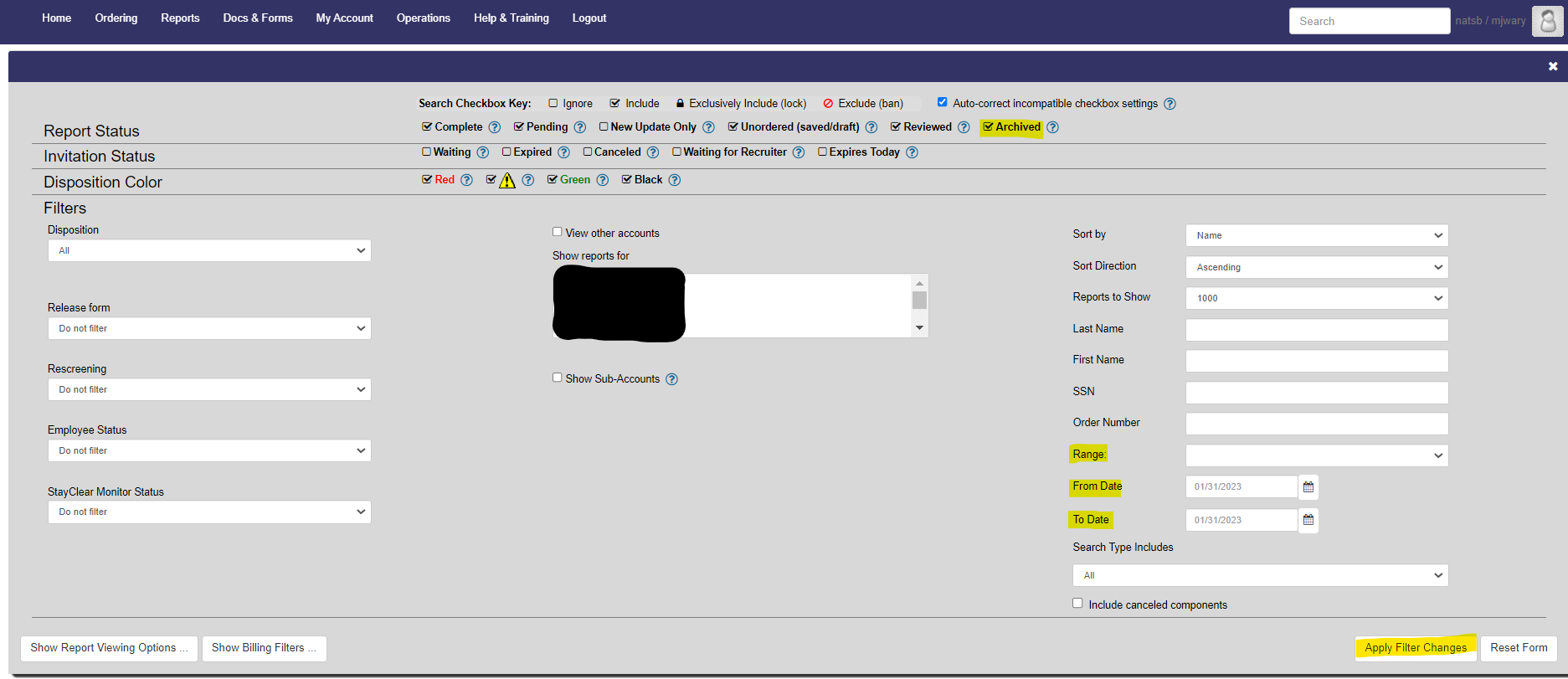1568x679 pixels.
Task: Close the filter panel with the X
Action: 1553,66
